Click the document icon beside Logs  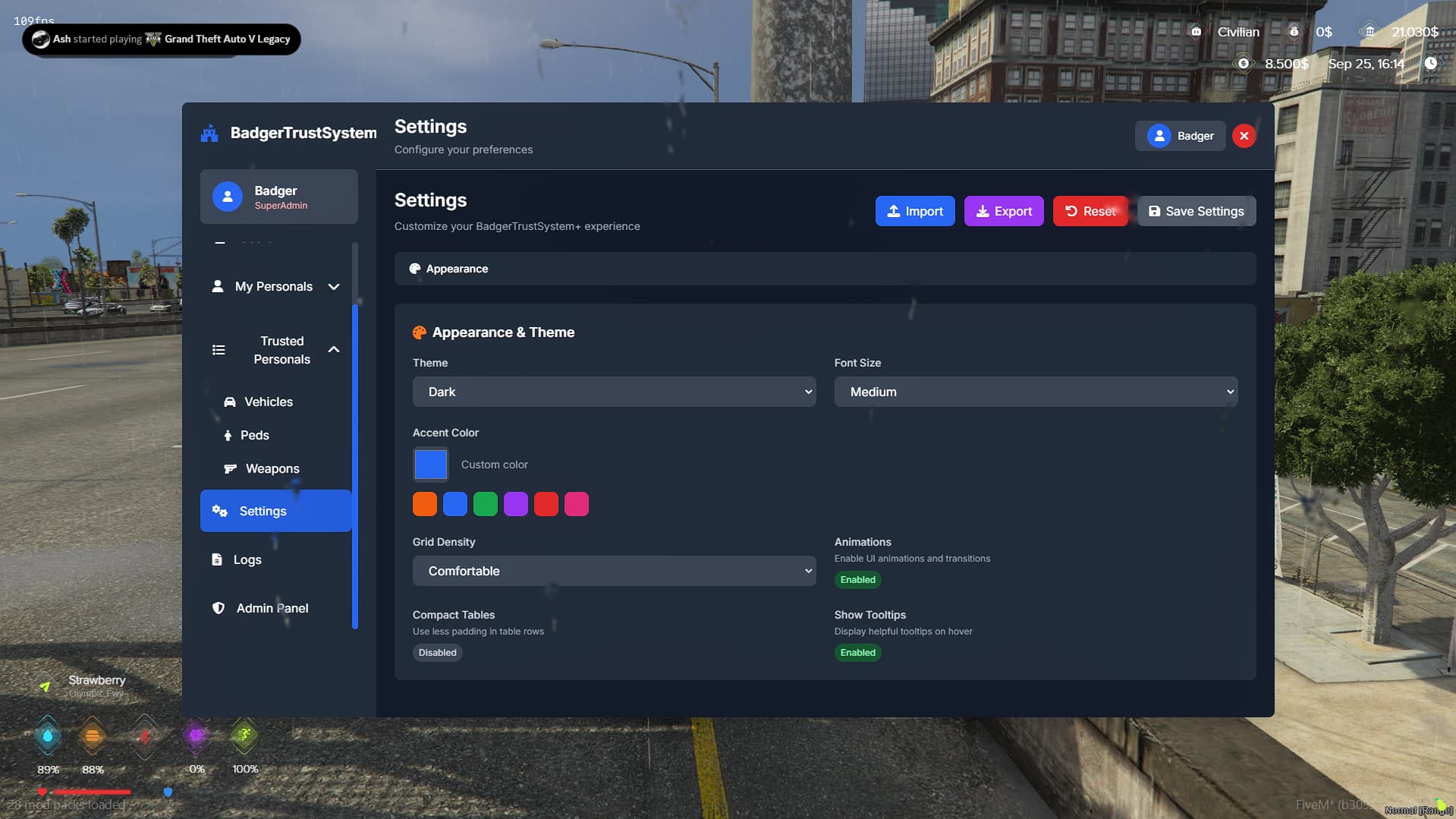point(217,559)
